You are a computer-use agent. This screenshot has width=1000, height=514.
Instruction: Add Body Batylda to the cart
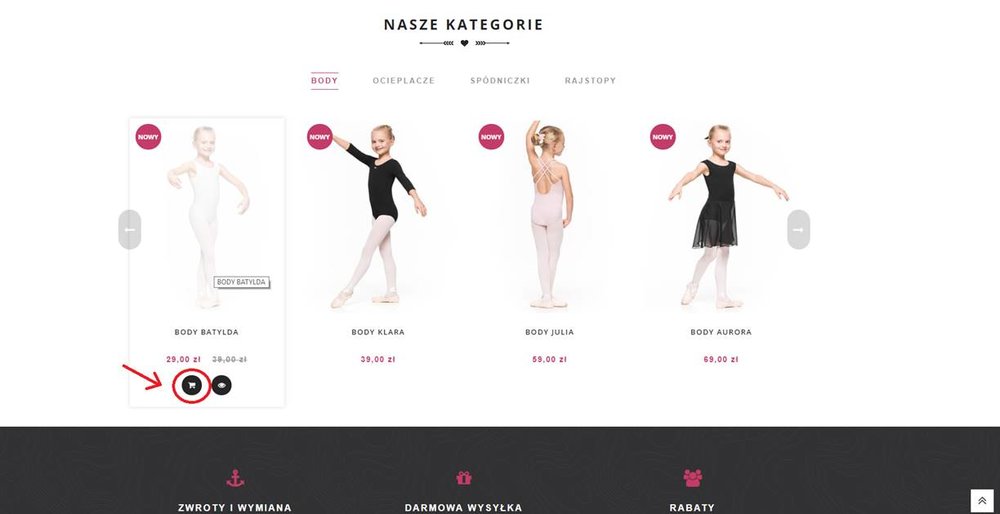(x=192, y=385)
